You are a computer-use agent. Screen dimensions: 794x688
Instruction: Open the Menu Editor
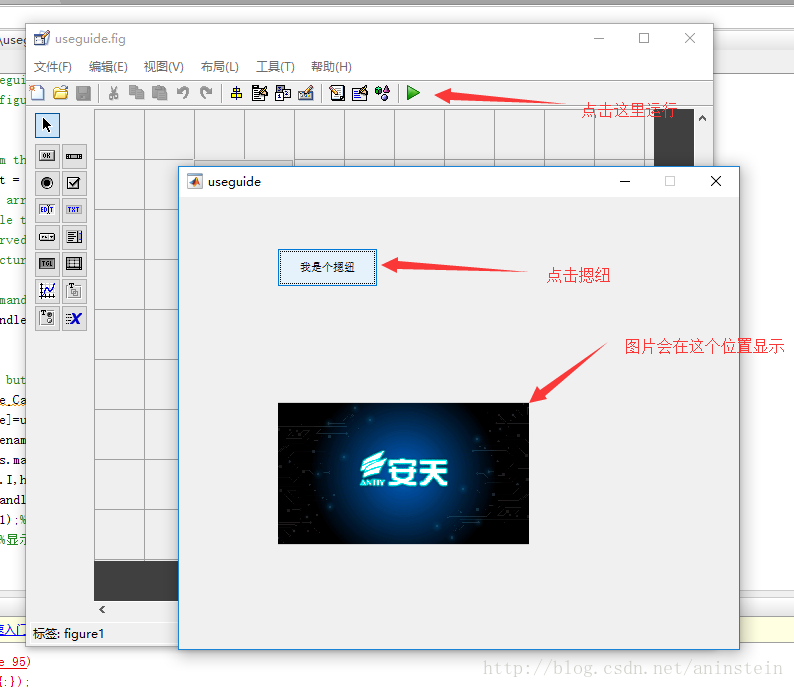(259, 93)
